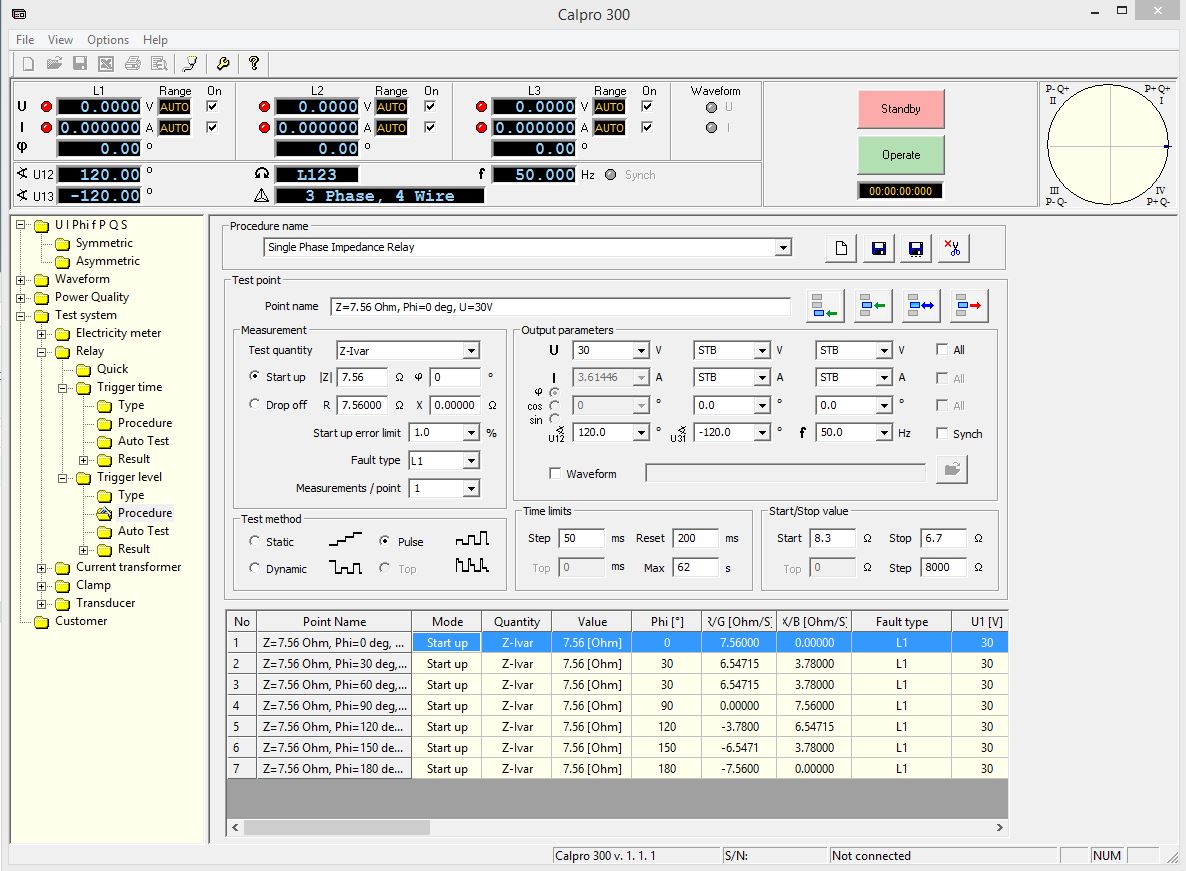Click the warning triangle wiring icon
This screenshot has width=1186, height=871.
pos(262,196)
